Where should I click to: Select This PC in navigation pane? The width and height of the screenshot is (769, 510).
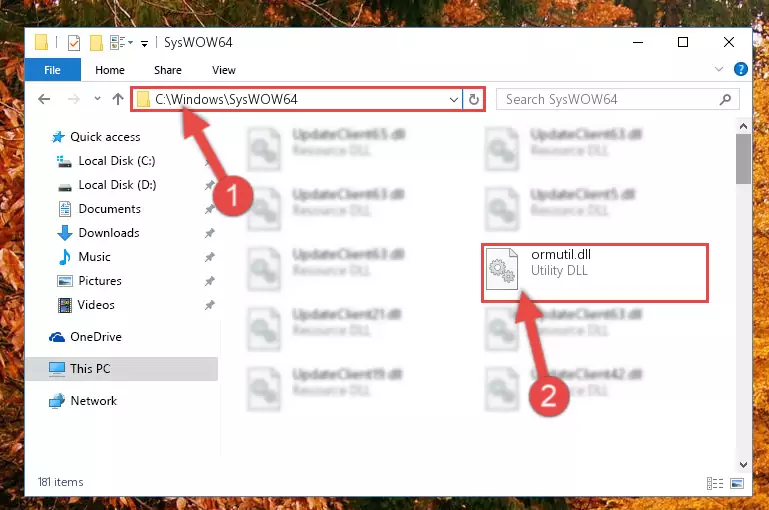tap(122, 369)
